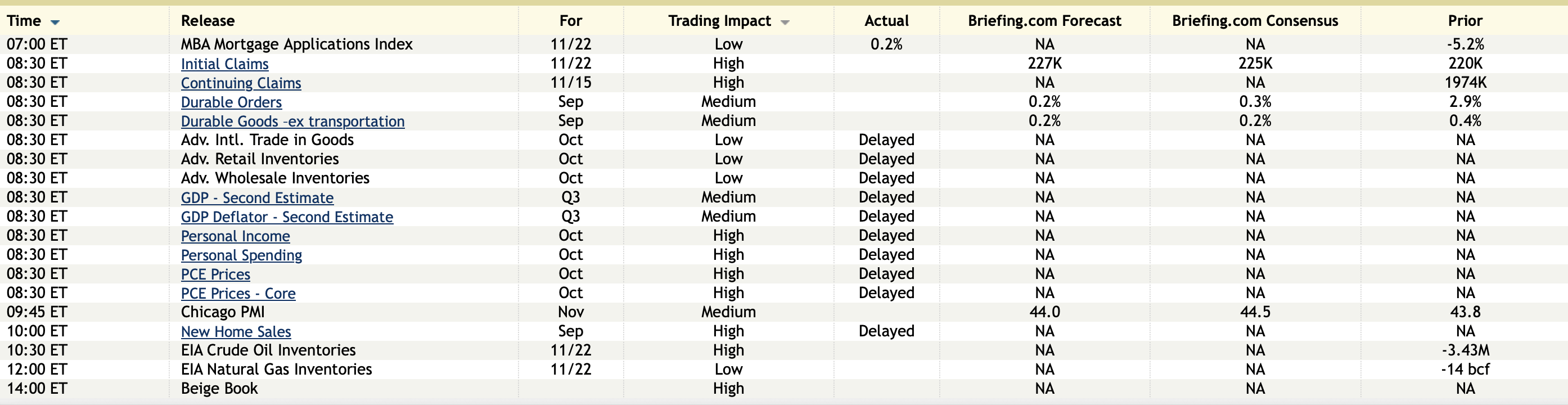Screen dimensions: 1568x405
Task: View the GDP - Second Estimate report
Action: (257, 198)
